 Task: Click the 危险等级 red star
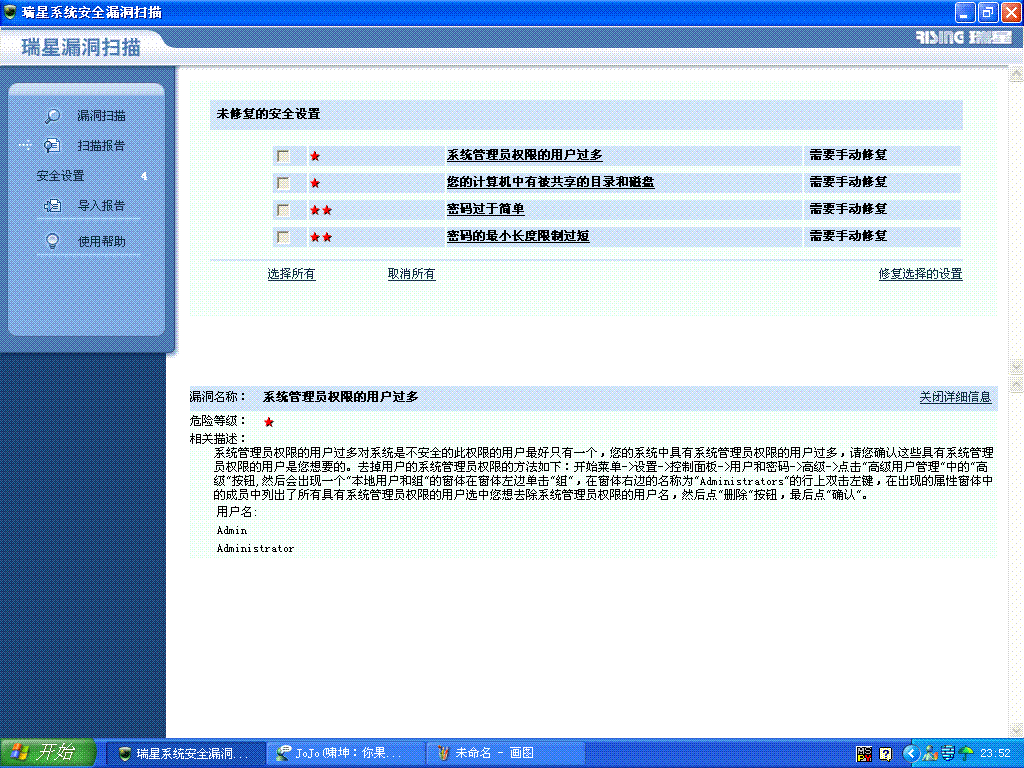(268, 422)
